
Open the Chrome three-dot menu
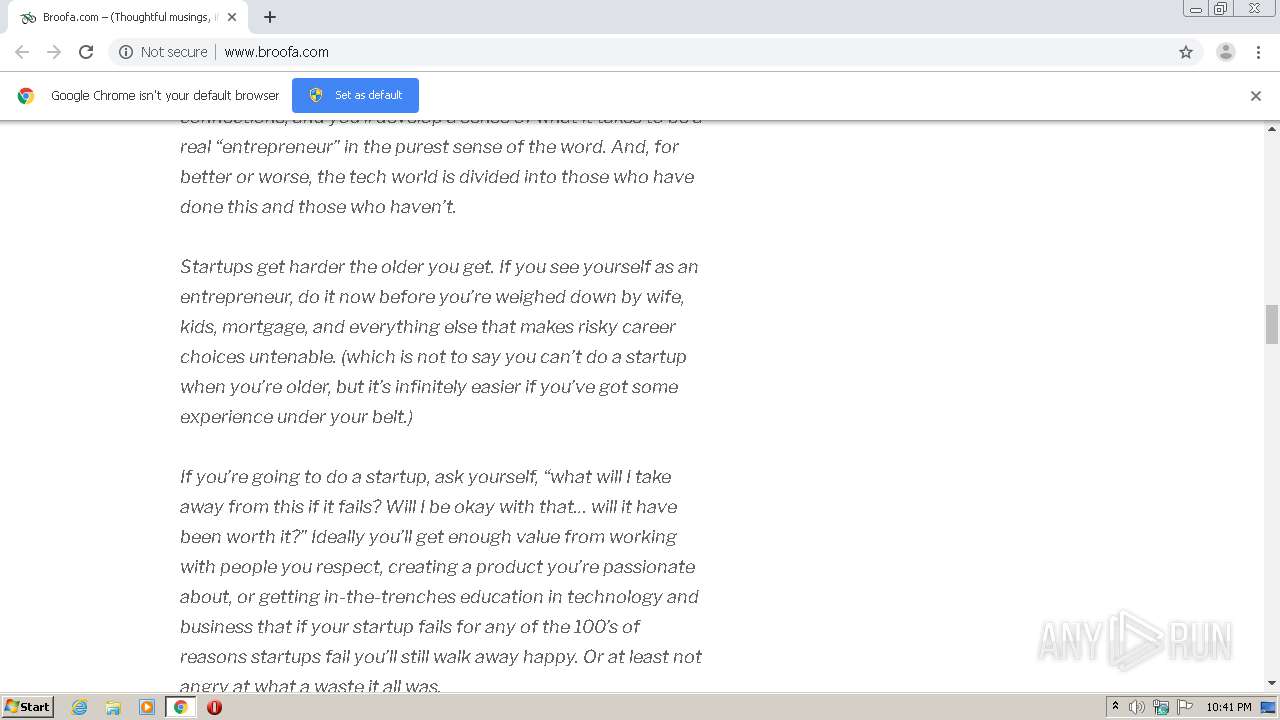point(1258,52)
